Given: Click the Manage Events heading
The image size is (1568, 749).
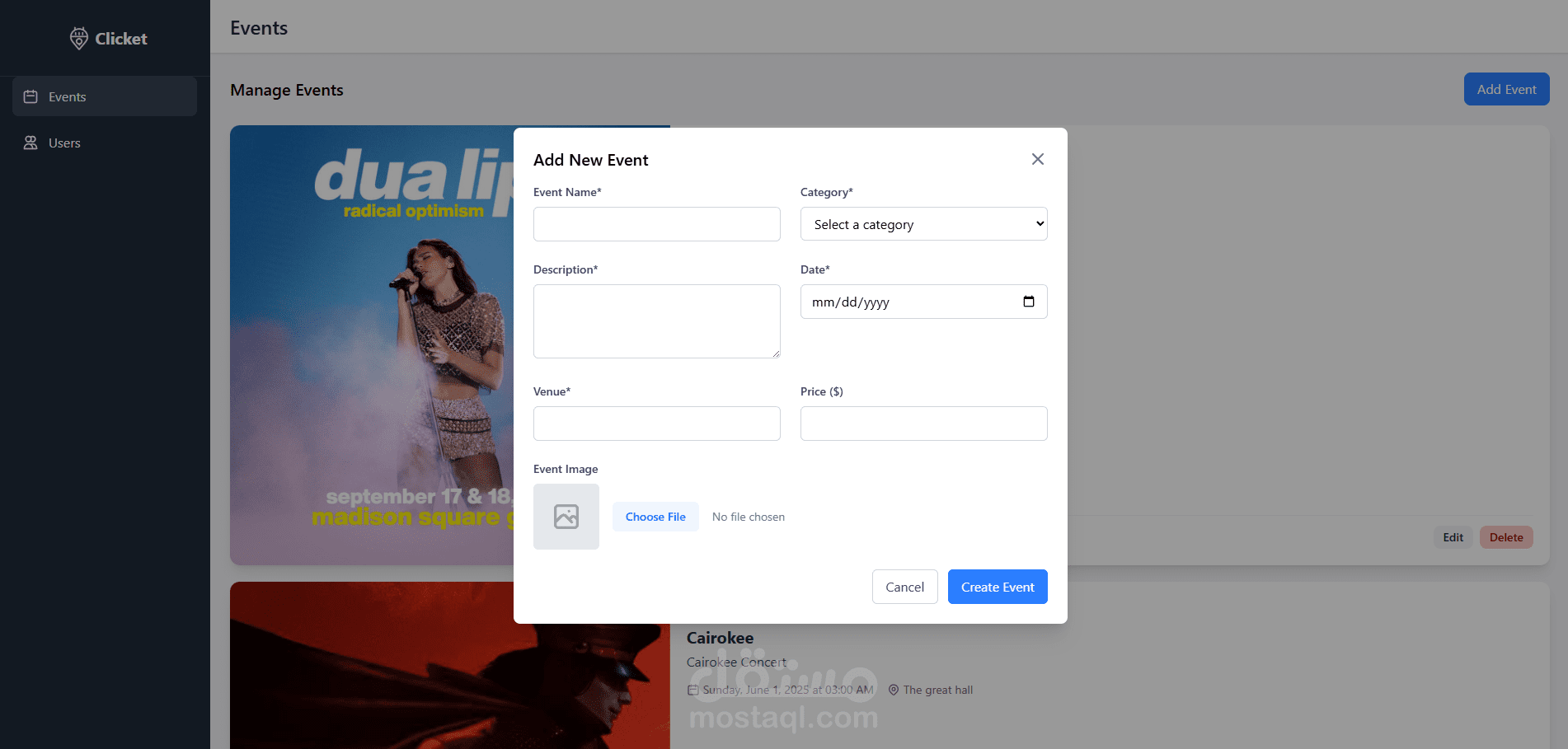Looking at the screenshot, I should click(287, 90).
